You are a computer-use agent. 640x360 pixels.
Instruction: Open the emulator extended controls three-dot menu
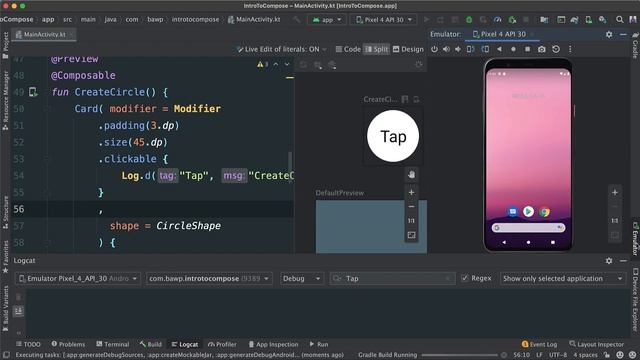570,49
